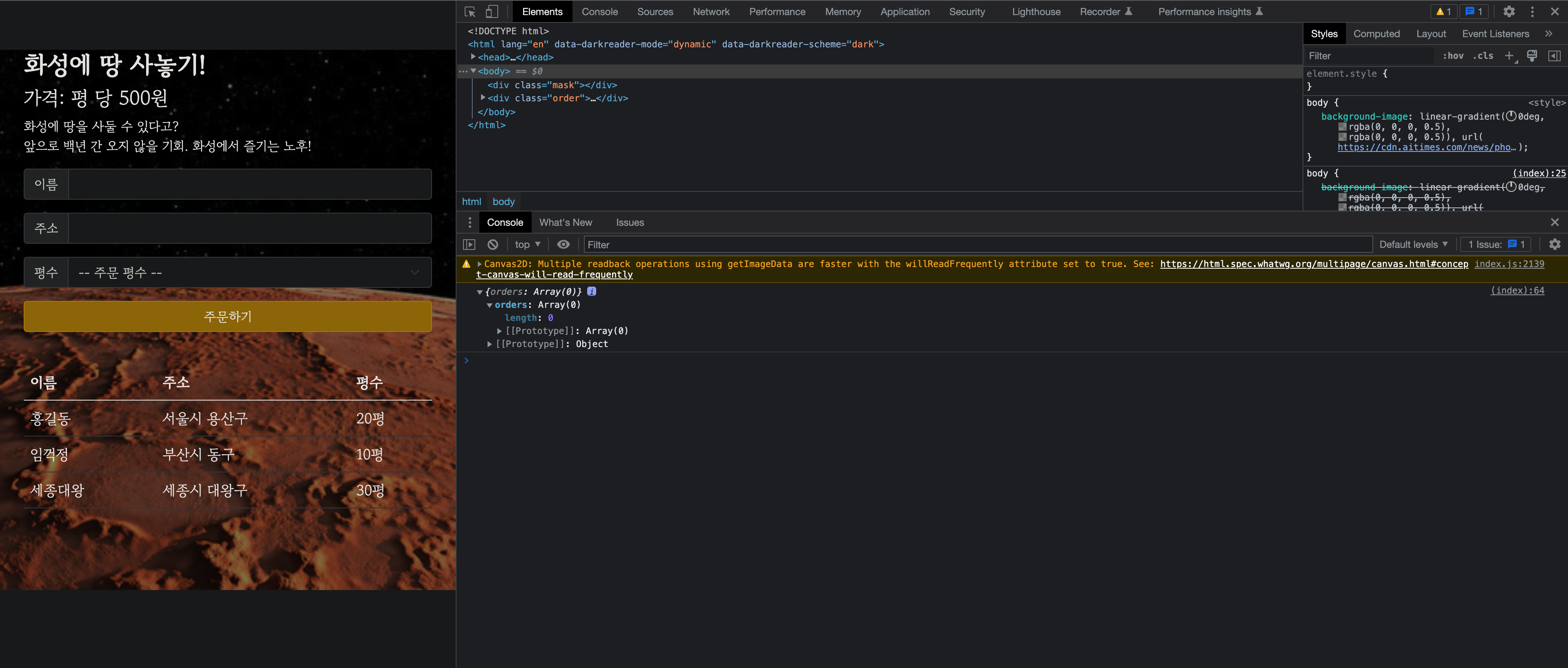Collapse the {orders: Array(0)} object
The width and height of the screenshot is (1568, 668).
point(480,292)
